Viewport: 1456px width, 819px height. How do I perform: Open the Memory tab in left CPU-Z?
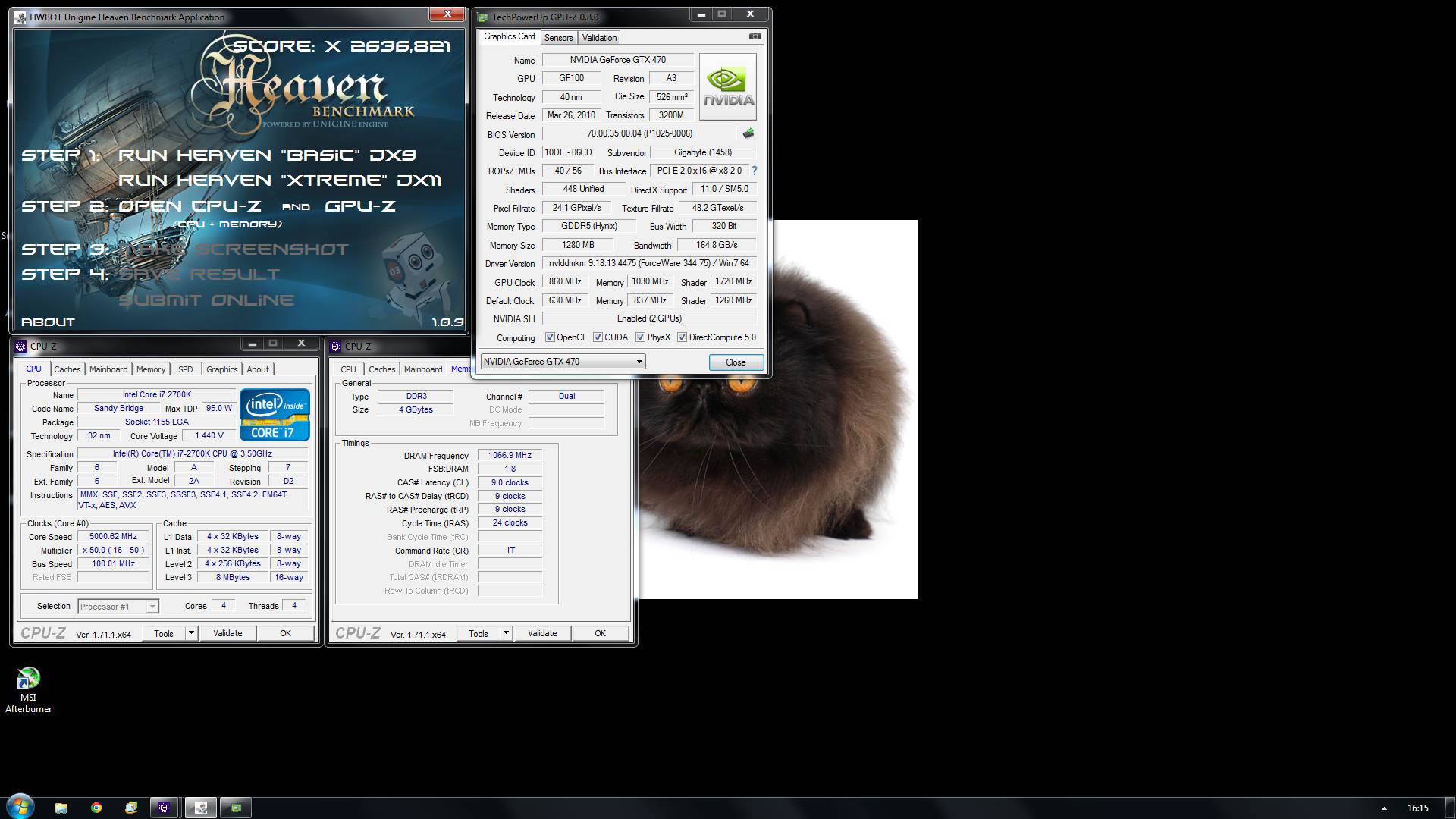(x=151, y=369)
